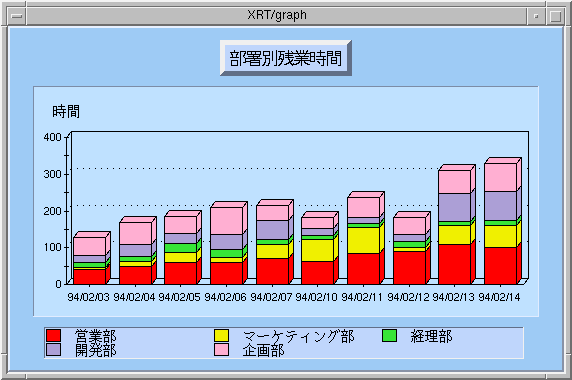572x380 pixels.
Task: Click the pink 企画部 legend swatch
Action: [221, 349]
